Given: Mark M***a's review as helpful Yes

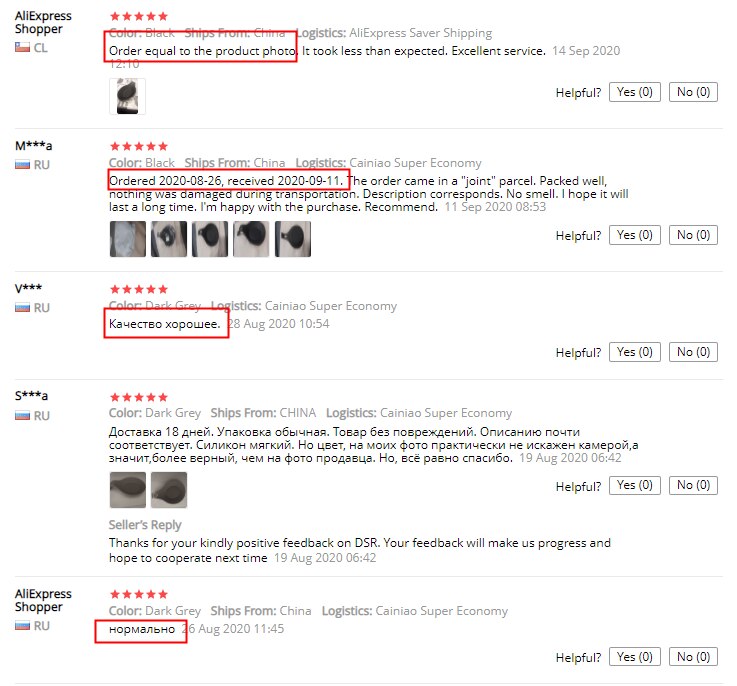Looking at the screenshot, I should click(x=635, y=235).
